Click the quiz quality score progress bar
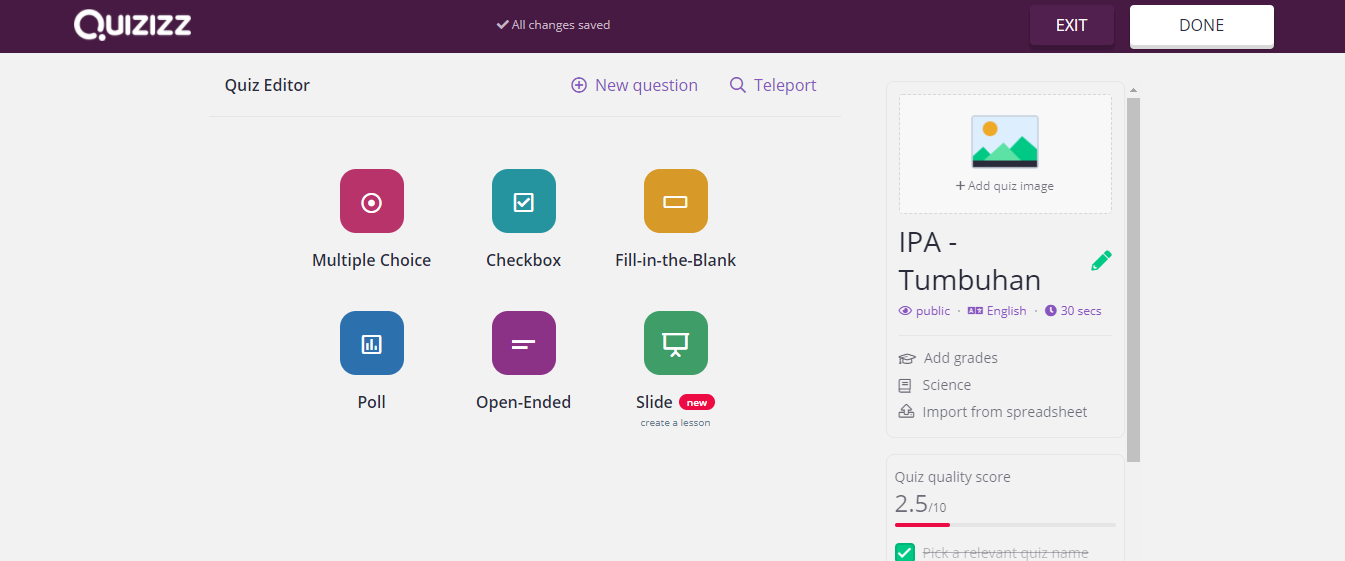Image resolution: width=1345 pixels, height=561 pixels. click(x=1005, y=524)
